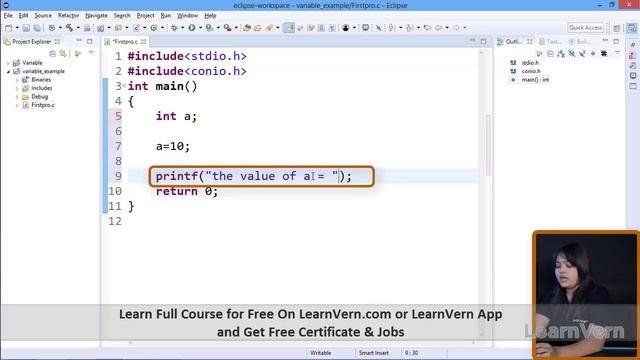Image resolution: width=640 pixels, height=360 pixels.
Task: Open the Source menu
Action: tap(43, 16)
